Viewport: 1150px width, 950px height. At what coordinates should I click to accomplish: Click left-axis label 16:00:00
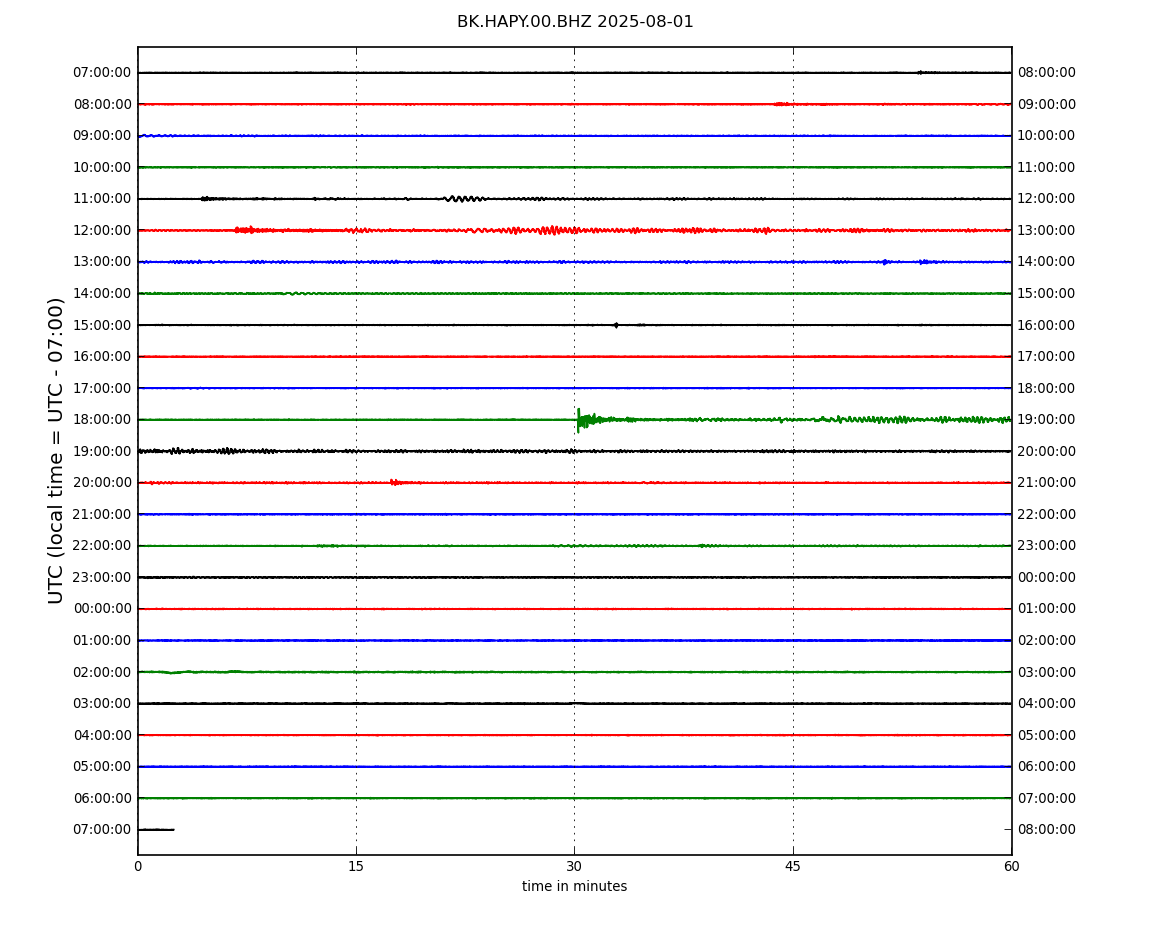pos(102,357)
